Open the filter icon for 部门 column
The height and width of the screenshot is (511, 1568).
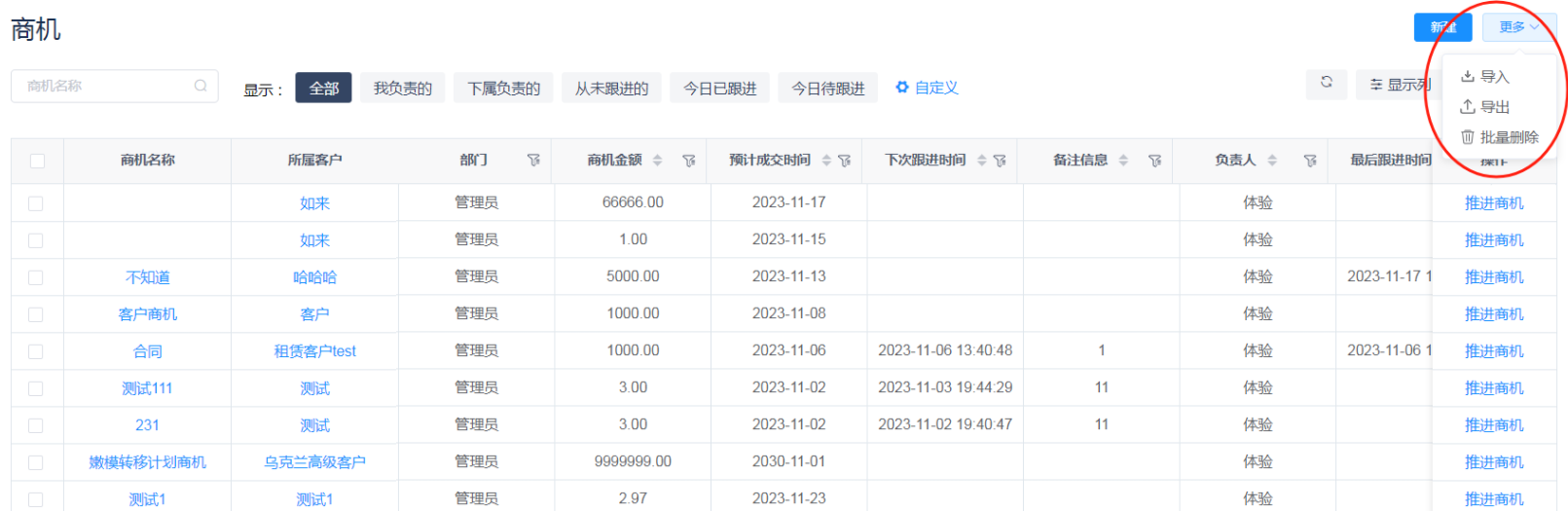533,161
